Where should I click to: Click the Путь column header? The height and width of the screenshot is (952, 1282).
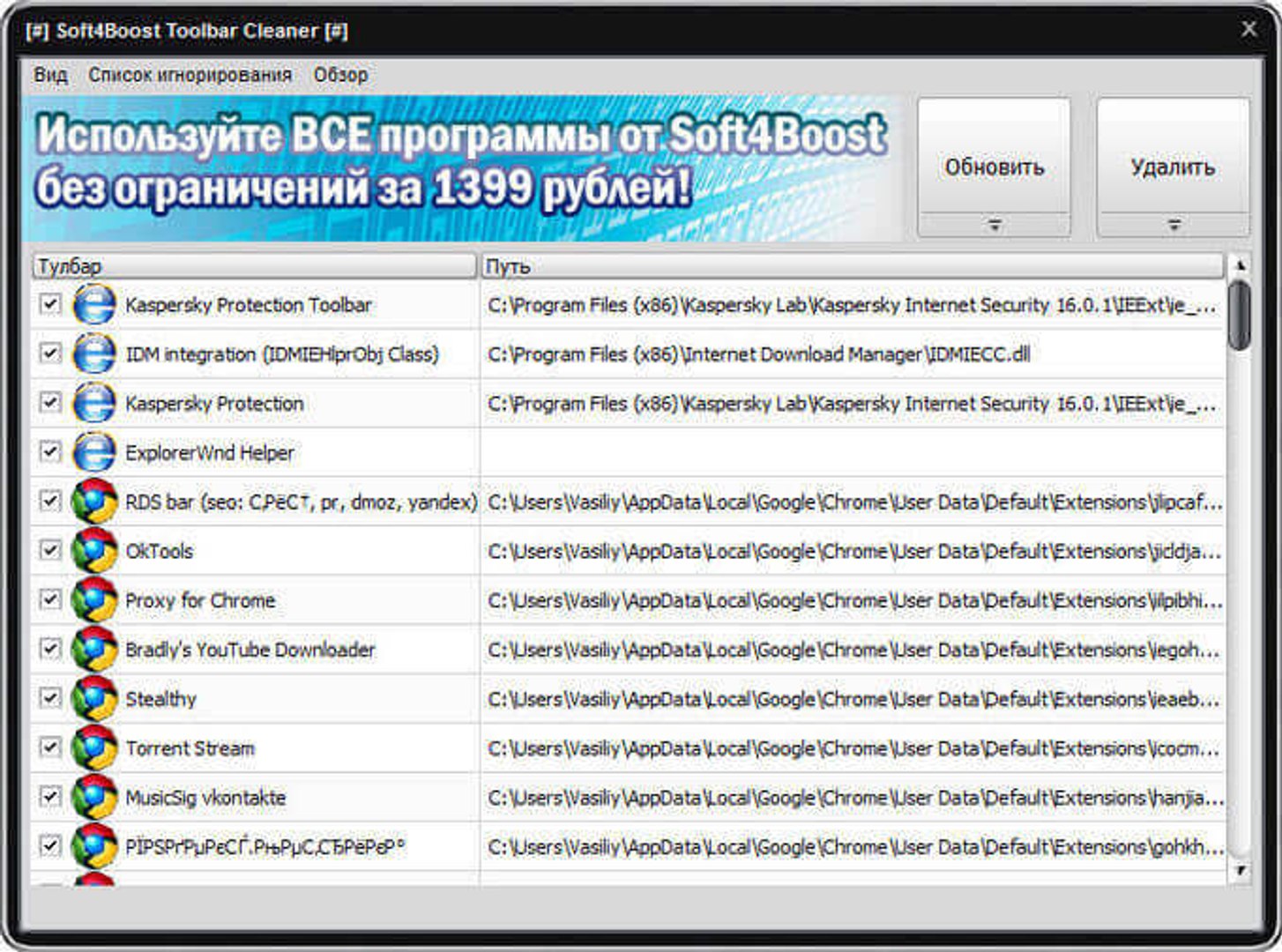click(852, 266)
